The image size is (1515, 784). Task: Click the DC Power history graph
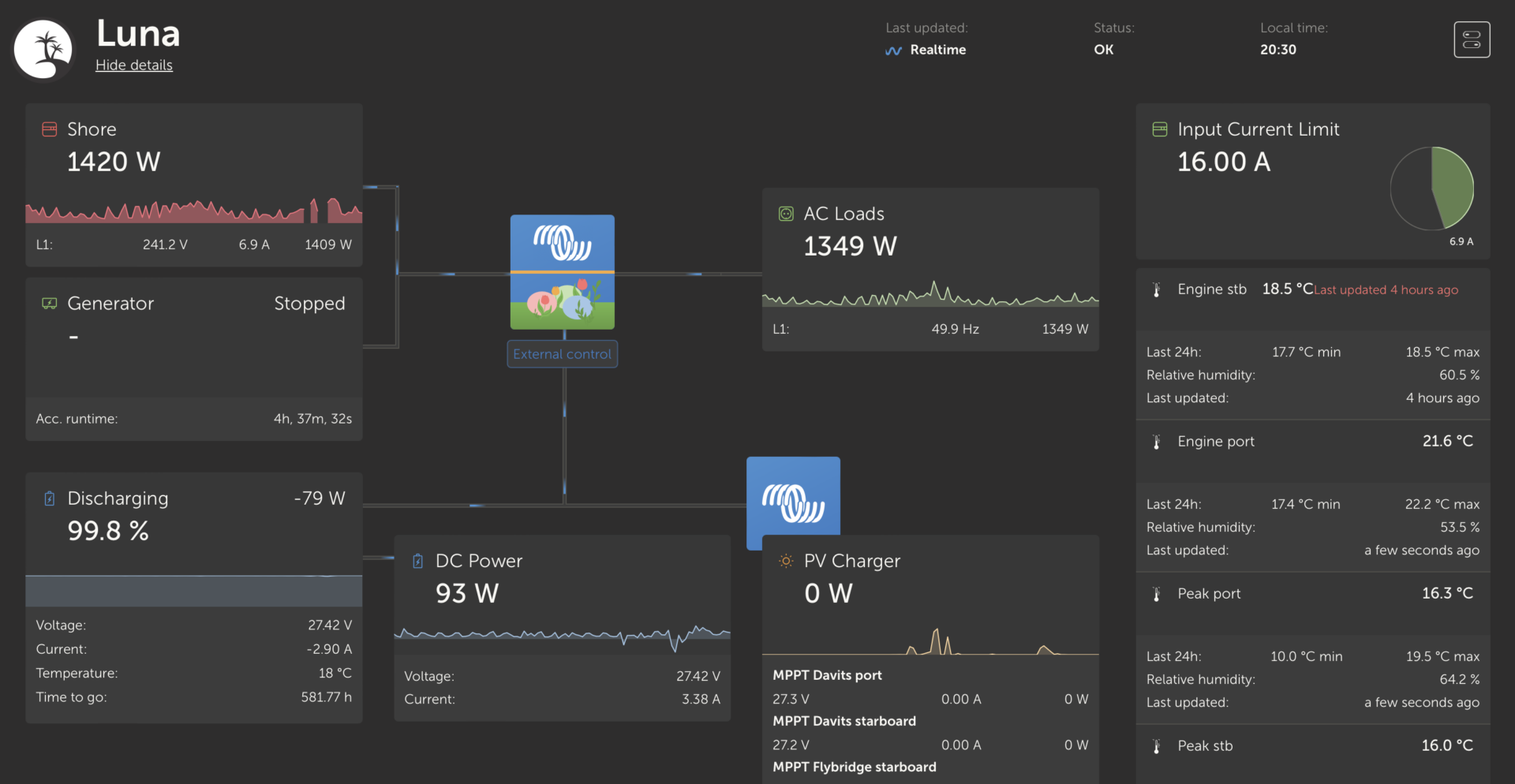[562, 637]
